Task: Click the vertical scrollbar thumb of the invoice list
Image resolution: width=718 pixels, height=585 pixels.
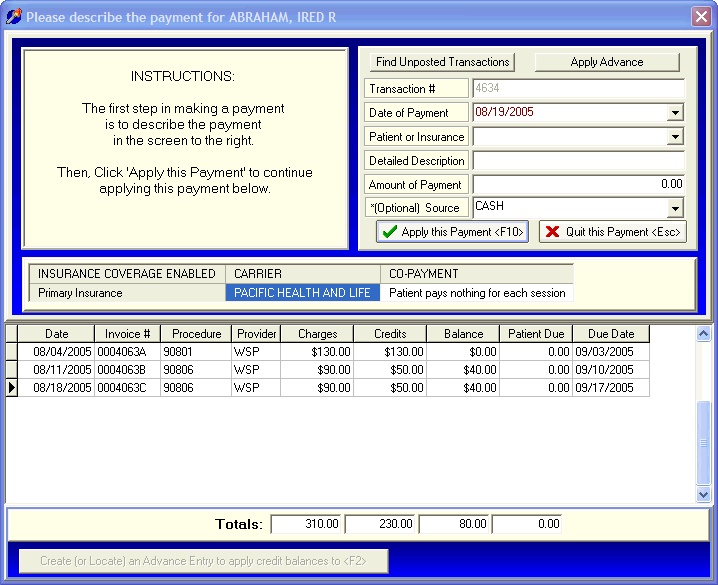Action: pyautogui.click(x=703, y=443)
